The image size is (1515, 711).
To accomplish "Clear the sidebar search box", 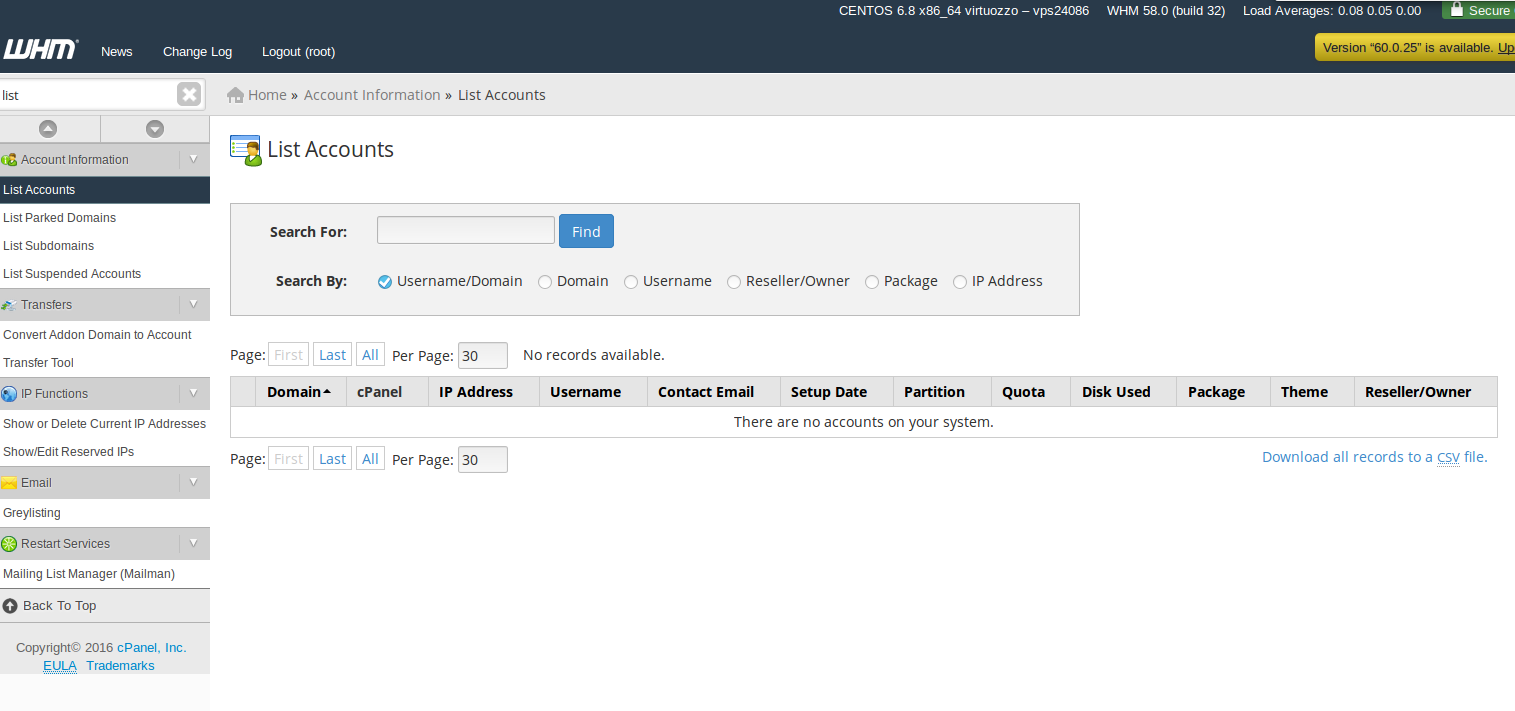I will point(189,95).
